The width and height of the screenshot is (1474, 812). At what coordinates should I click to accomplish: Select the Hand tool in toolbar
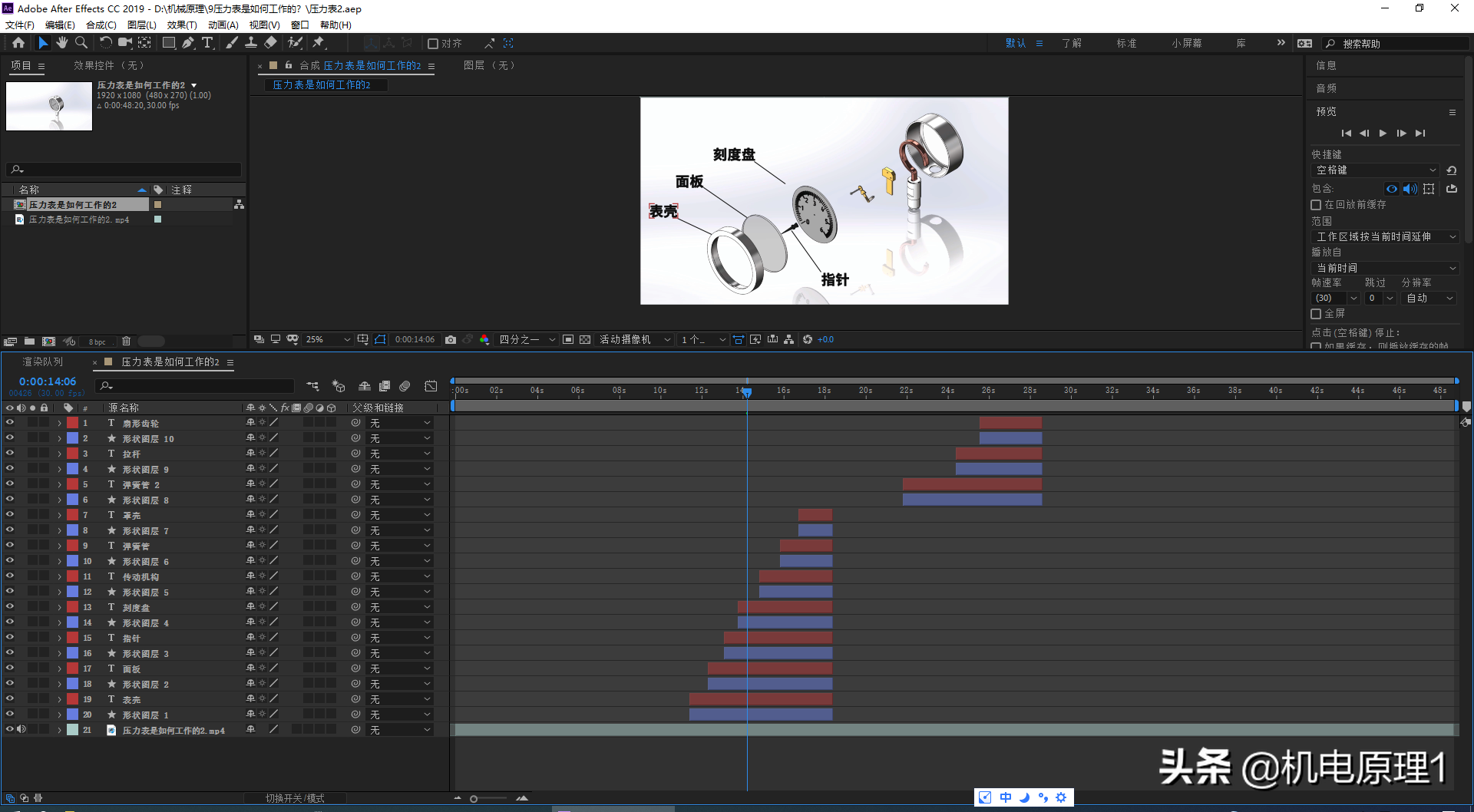click(x=62, y=43)
